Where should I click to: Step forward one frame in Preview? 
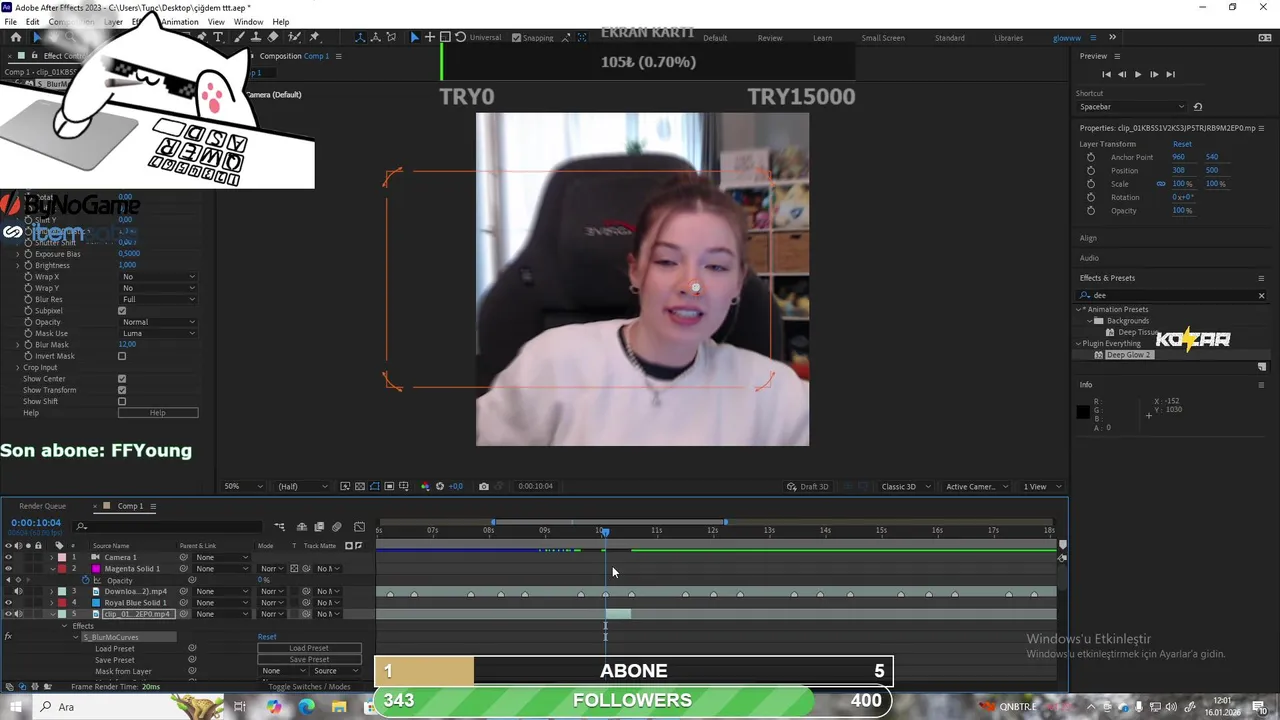(1154, 74)
